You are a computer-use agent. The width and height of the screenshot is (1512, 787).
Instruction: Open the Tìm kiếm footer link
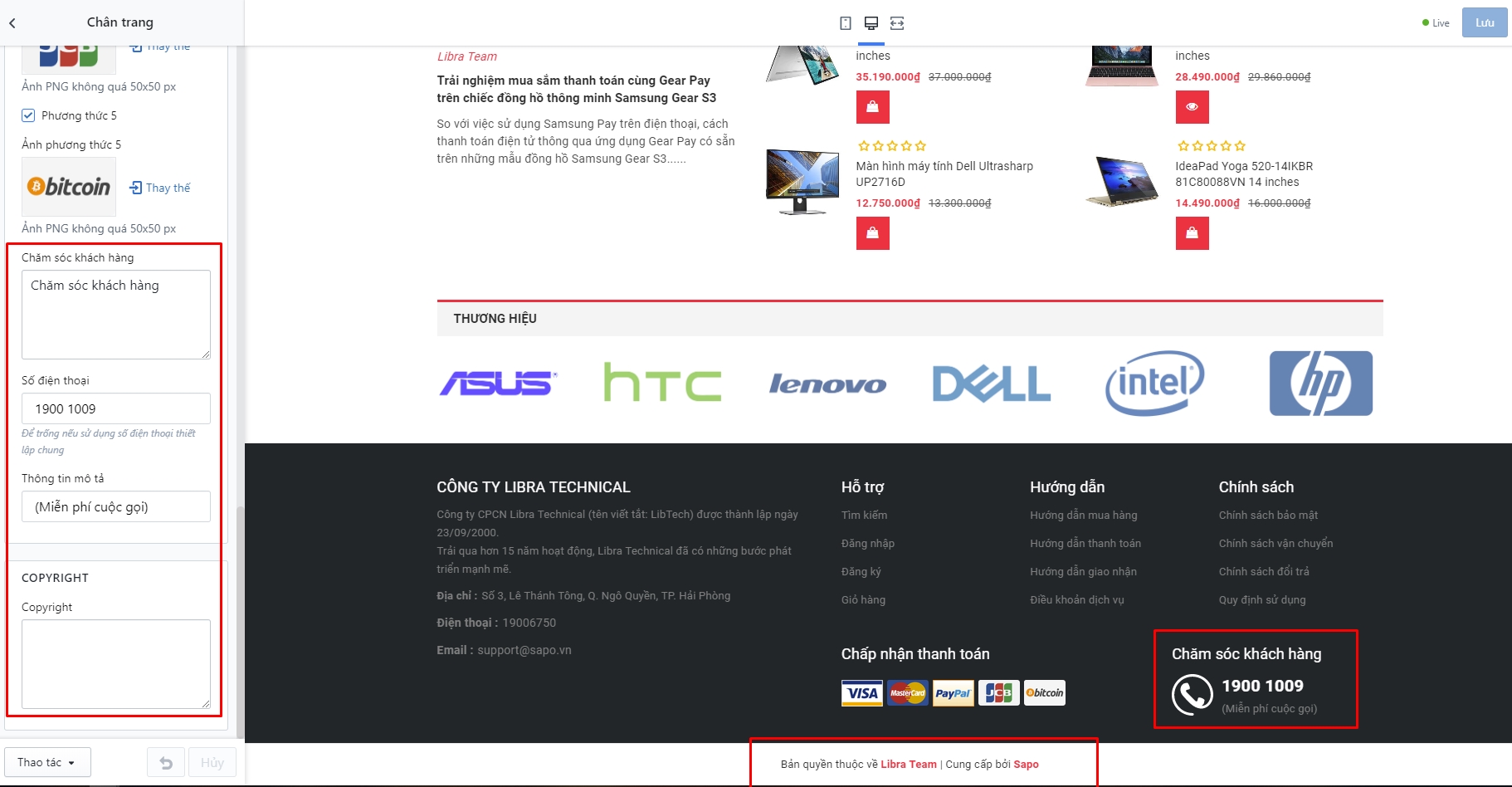[x=864, y=516]
